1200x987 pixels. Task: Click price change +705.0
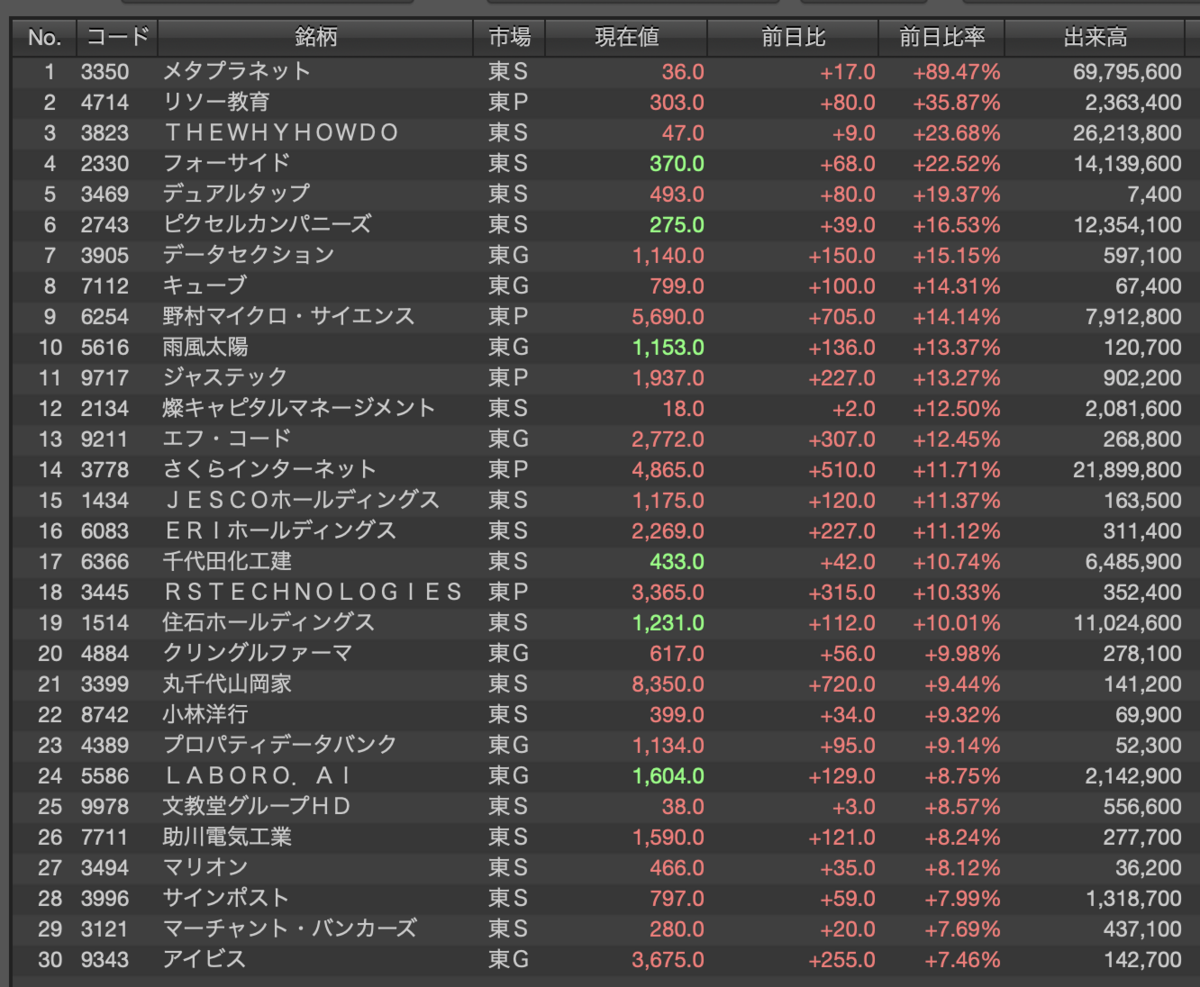point(842,317)
